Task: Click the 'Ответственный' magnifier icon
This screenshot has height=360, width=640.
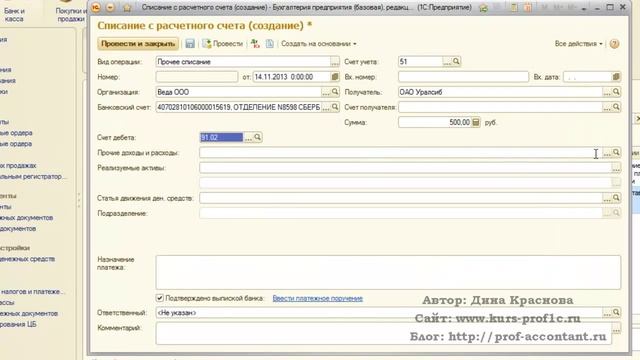Action: tap(616, 313)
